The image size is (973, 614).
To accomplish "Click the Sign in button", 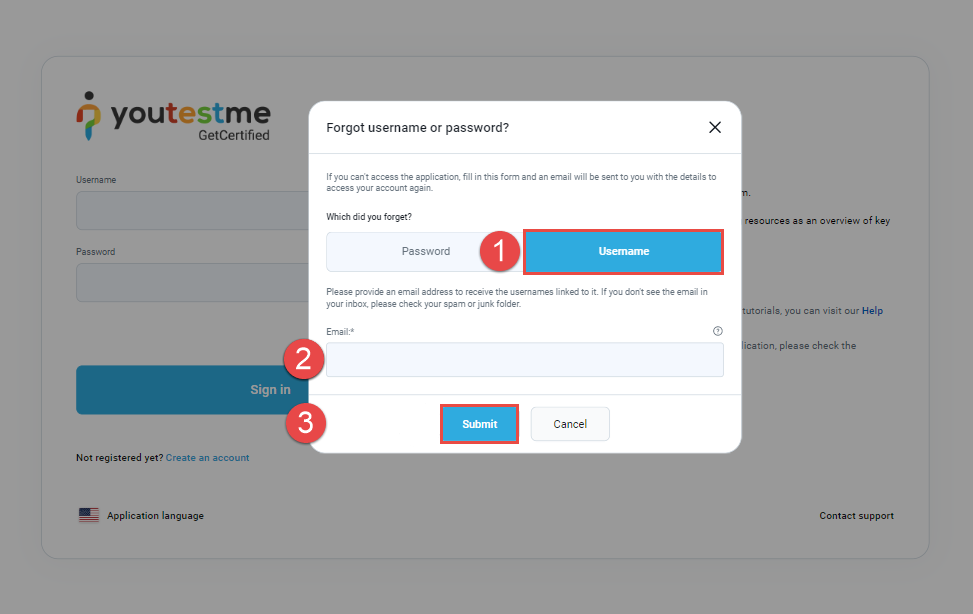I will [192, 390].
